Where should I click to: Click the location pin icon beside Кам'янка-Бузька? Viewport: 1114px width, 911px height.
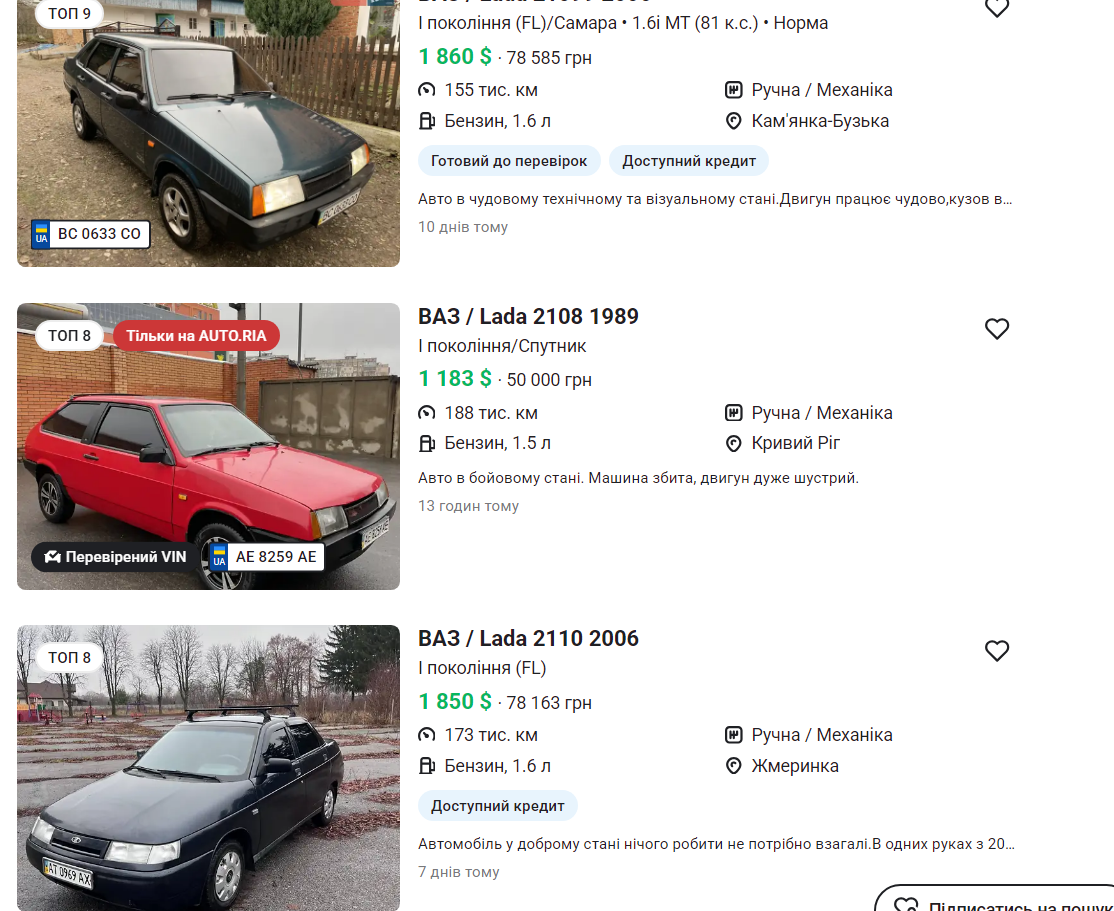point(733,122)
